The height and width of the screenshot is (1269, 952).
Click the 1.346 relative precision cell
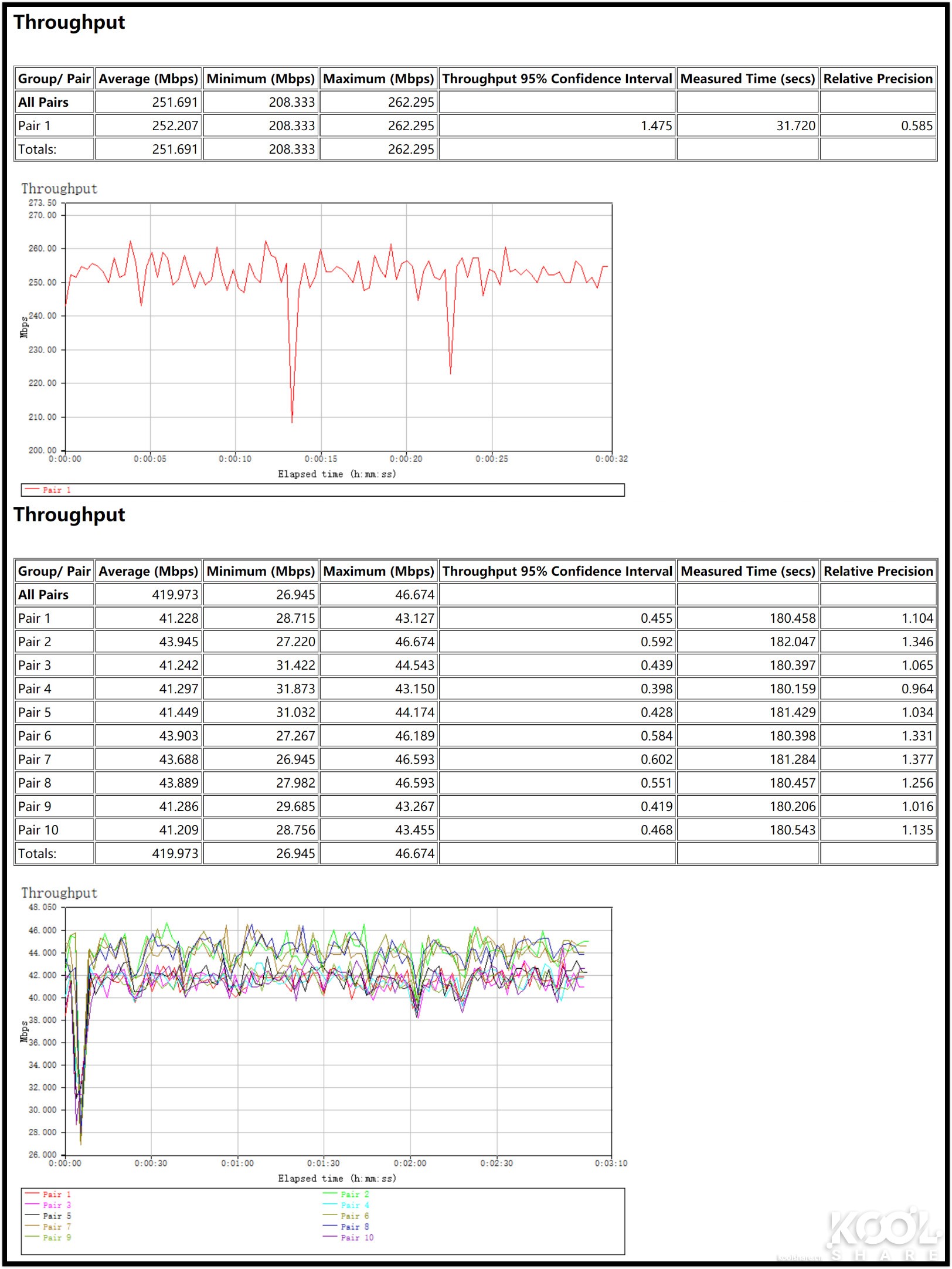878,642
